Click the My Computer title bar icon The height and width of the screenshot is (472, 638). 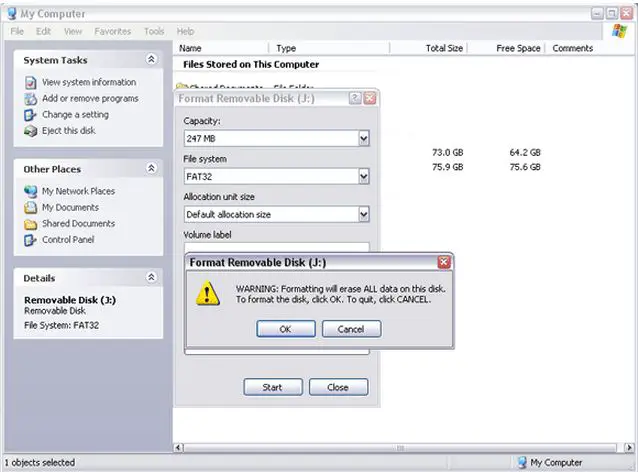tap(12, 13)
